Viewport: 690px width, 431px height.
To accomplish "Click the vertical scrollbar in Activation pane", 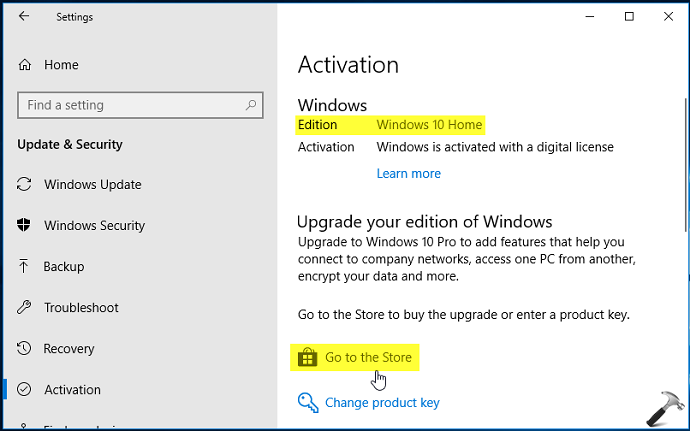I will [x=686, y=165].
